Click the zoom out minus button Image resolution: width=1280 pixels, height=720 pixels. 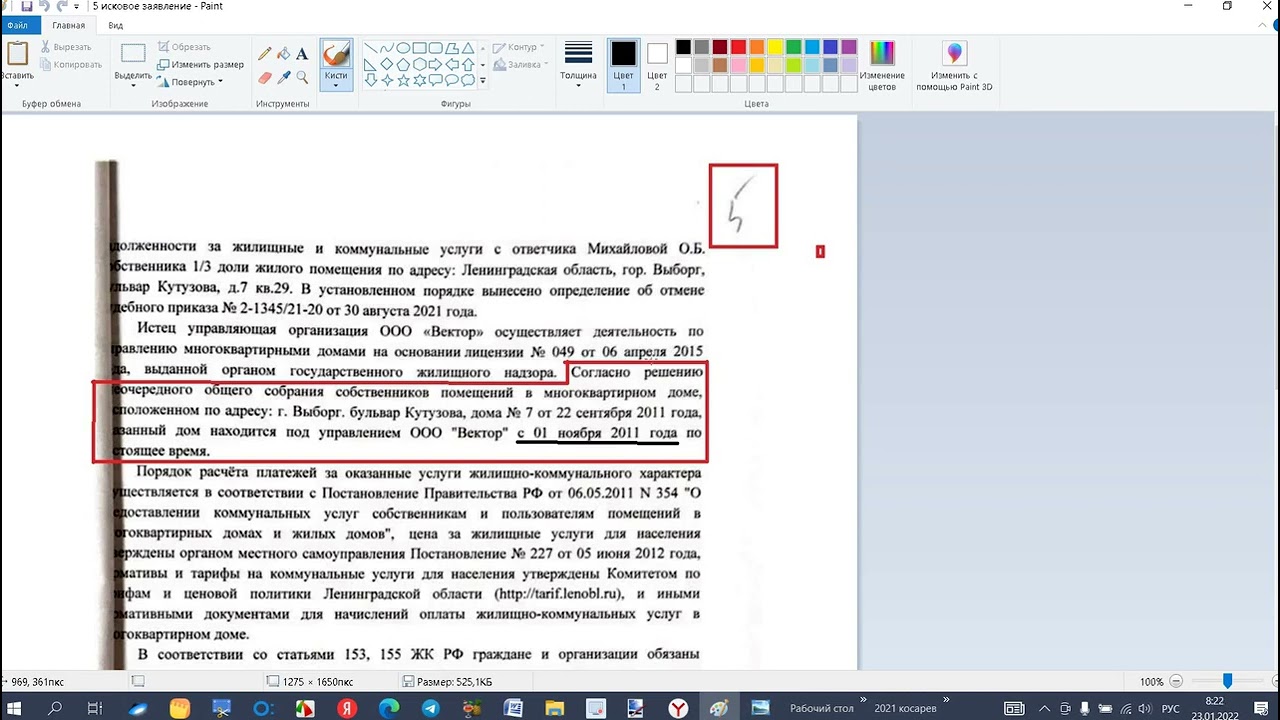coord(1176,681)
